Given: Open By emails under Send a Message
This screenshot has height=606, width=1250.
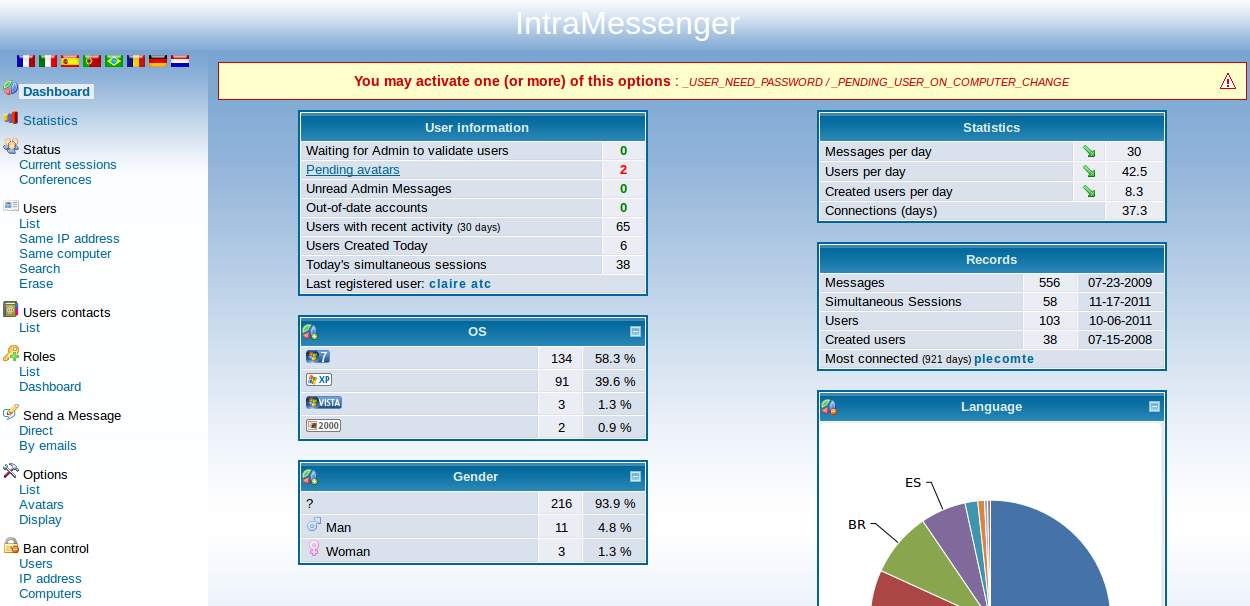Looking at the screenshot, I should pyautogui.click(x=48, y=446).
